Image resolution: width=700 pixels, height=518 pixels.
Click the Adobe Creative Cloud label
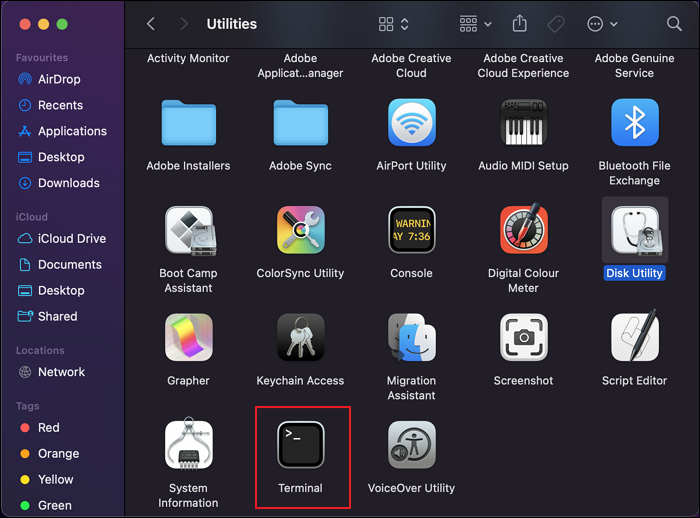click(412, 66)
